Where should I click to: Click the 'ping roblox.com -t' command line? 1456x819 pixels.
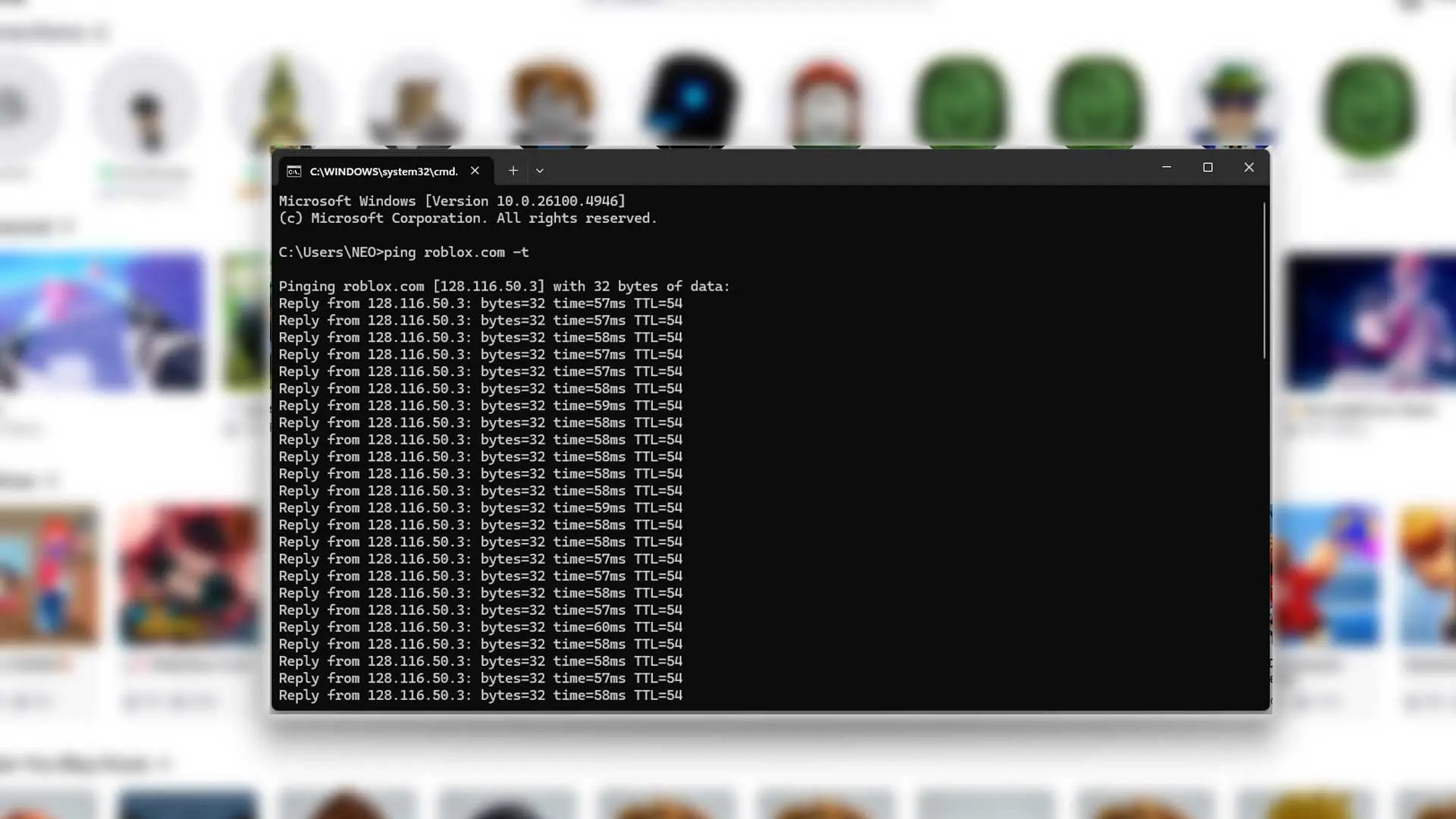(403, 253)
